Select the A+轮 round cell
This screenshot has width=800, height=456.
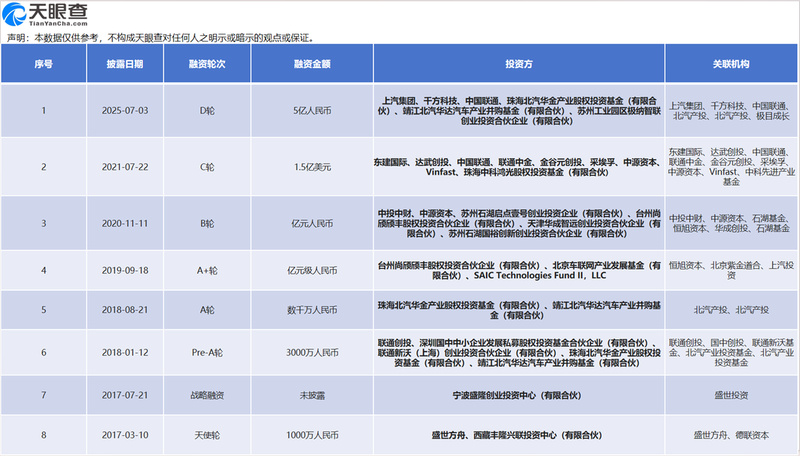(207, 270)
